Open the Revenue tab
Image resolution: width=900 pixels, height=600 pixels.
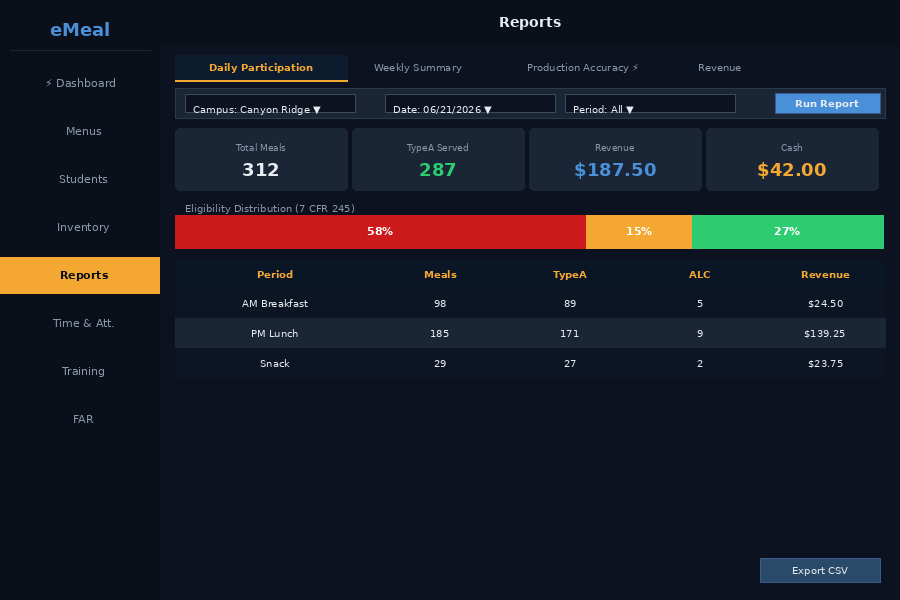click(x=719, y=68)
